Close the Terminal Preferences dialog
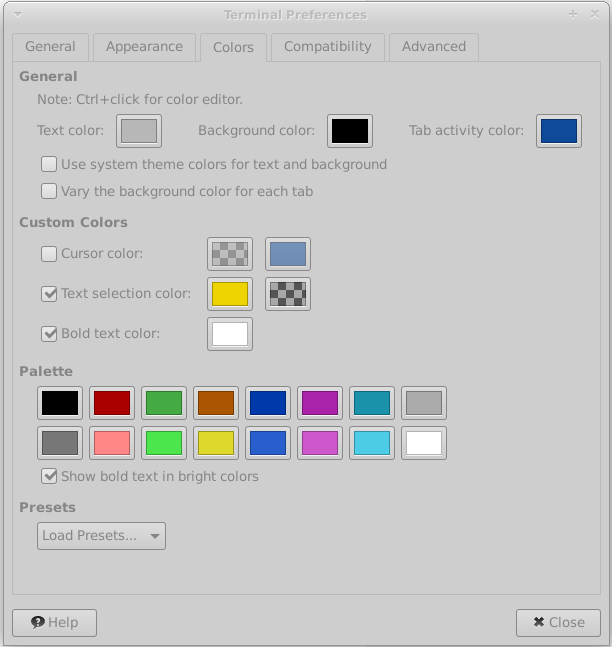This screenshot has width=612, height=647. [x=558, y=623]
